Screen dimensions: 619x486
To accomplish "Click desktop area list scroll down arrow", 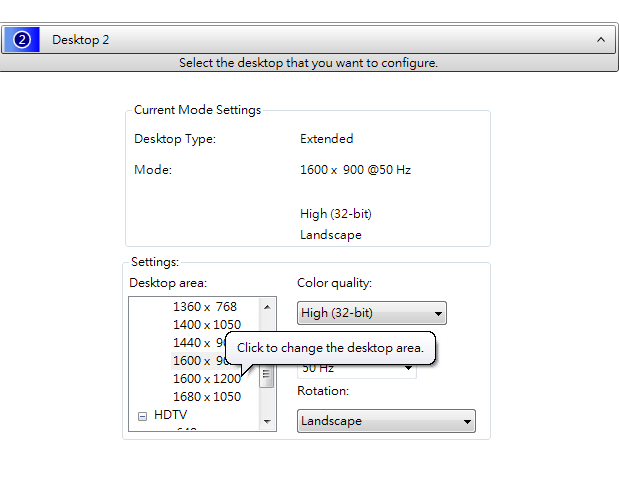I will pos(267,422).
